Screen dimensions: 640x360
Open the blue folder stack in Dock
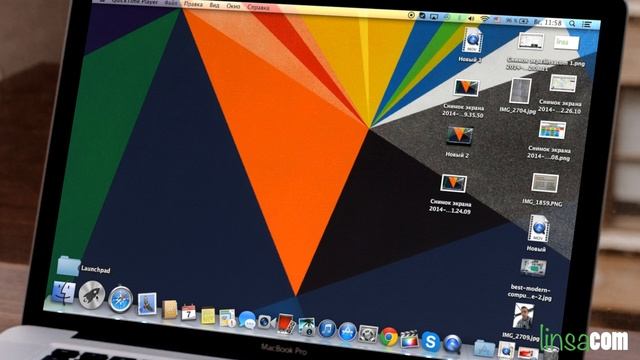tap(484, 348)
